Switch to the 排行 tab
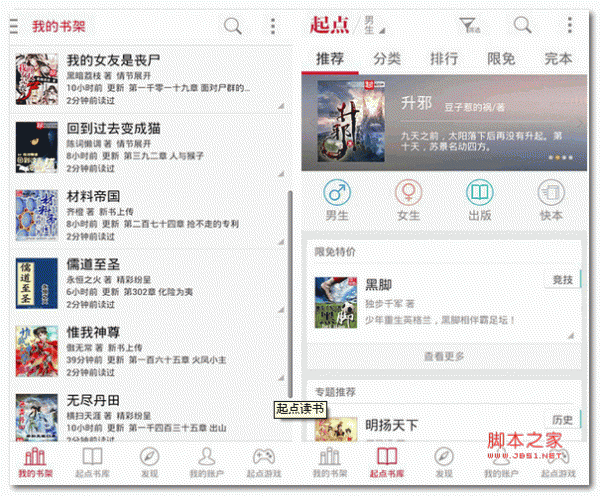600x496 pixels. [x=444, y=59]
